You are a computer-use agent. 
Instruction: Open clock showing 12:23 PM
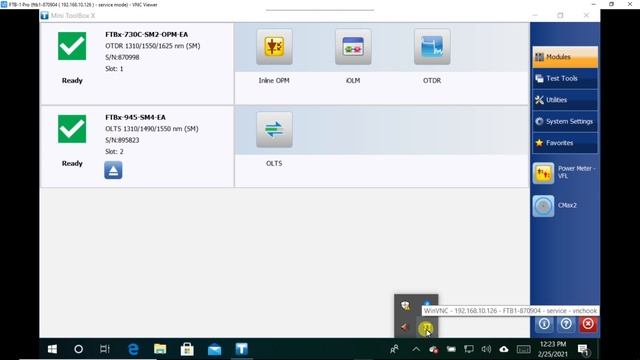tap(553, 349)
